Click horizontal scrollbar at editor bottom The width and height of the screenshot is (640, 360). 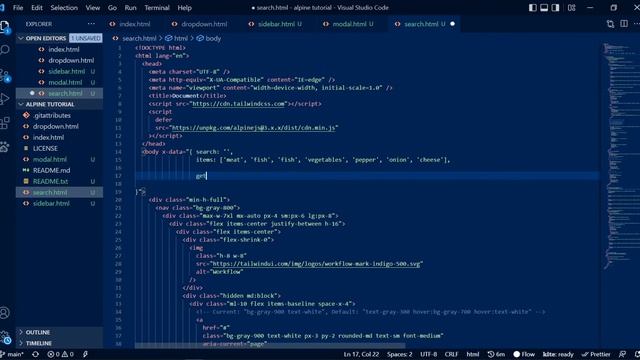269,346
